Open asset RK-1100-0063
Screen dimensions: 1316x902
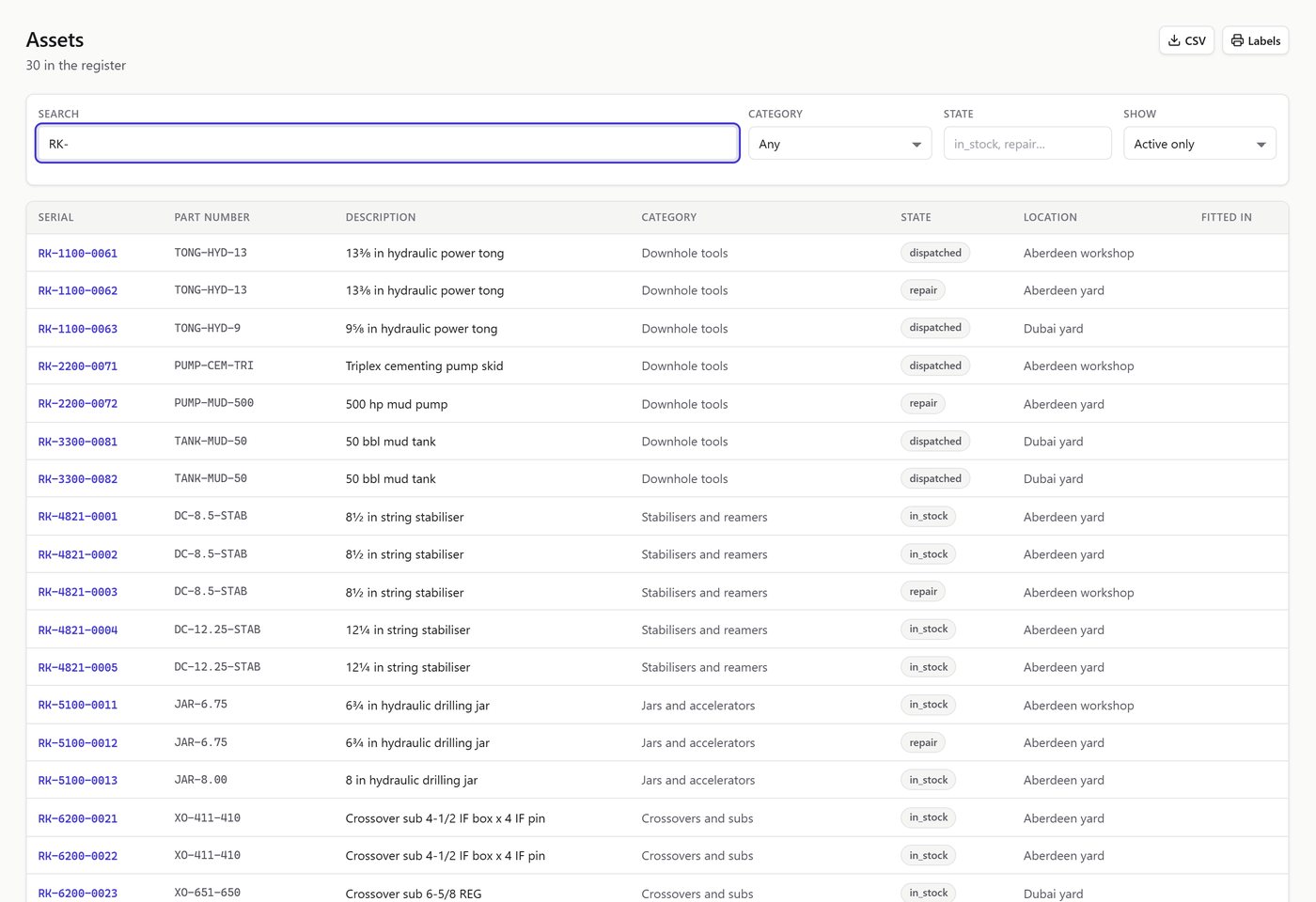[x=78, y=329]
